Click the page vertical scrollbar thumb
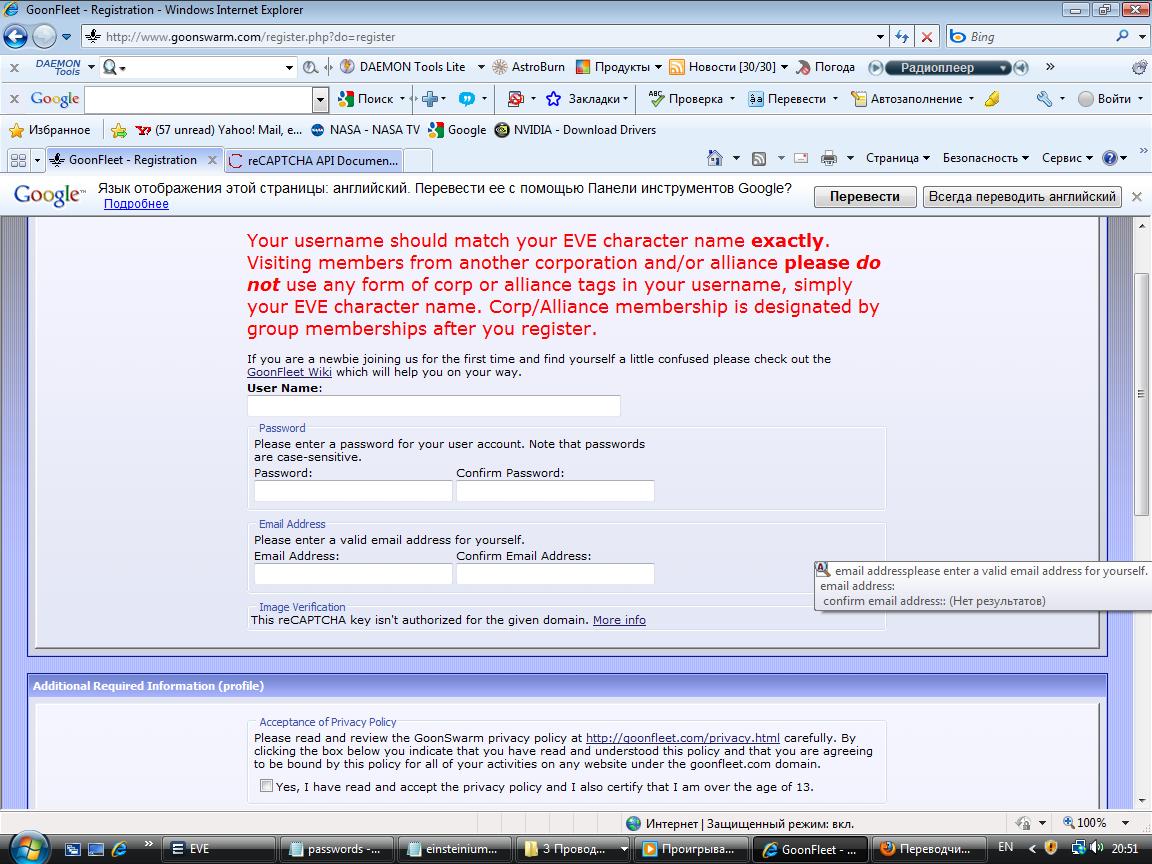 tap(1140, 394)
